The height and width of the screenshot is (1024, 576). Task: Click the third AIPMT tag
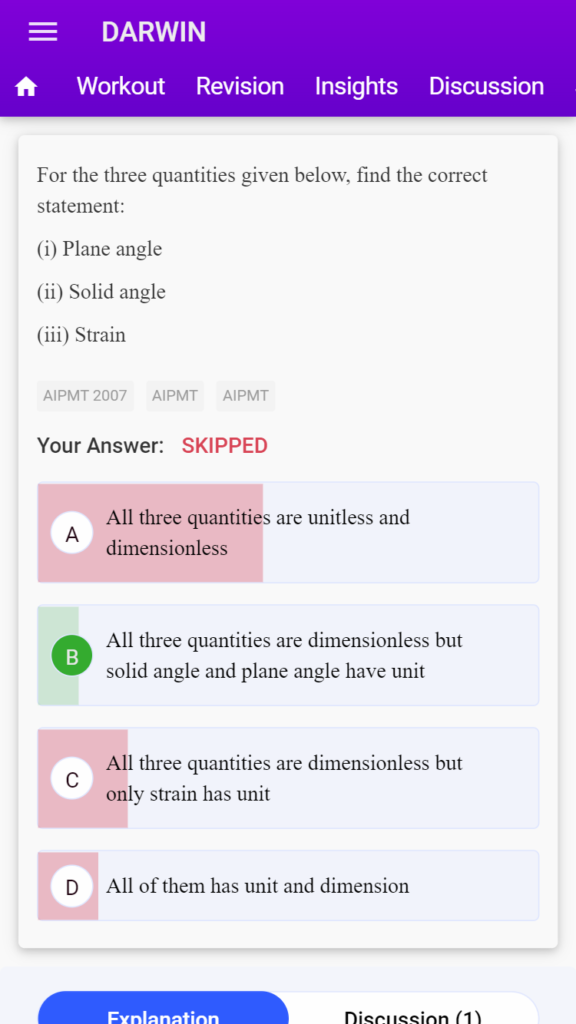246,396
